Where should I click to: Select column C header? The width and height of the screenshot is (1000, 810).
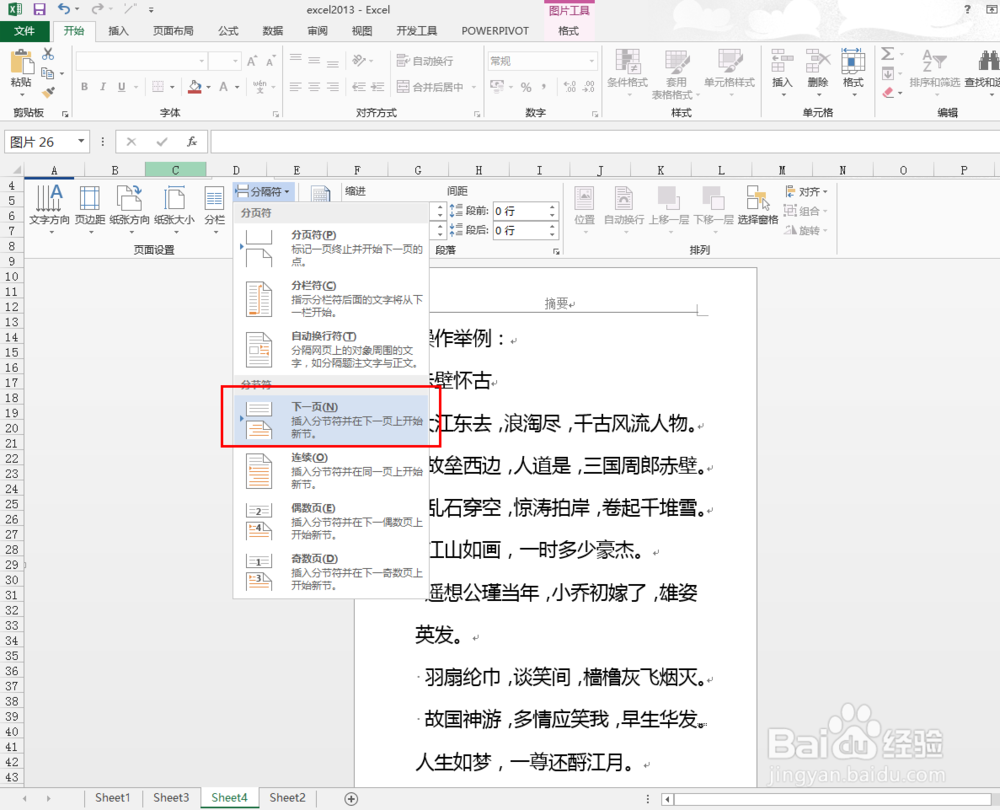point(175,170)
